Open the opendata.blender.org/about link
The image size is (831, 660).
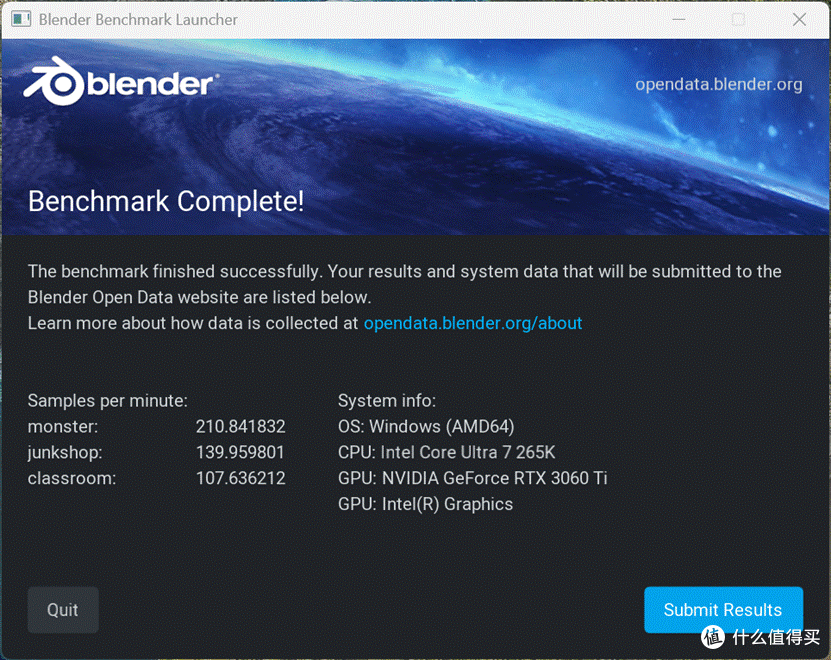tap(473, 323)
